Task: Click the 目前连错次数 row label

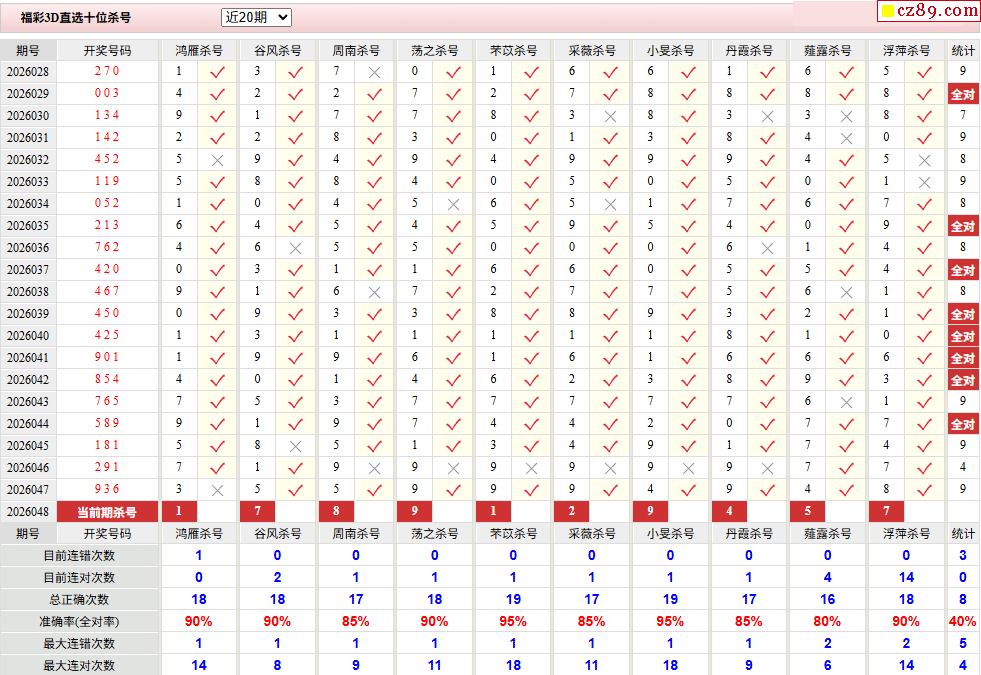Action: pos(79,555)
